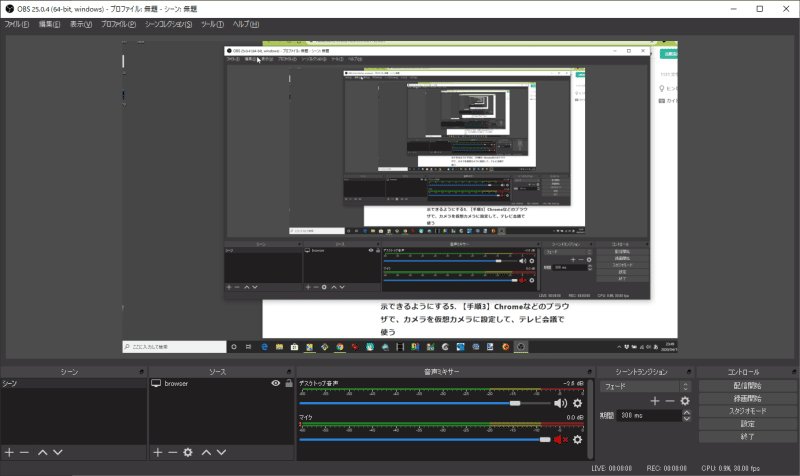
Task: Click the audio mixer vertical scrollbar
Action: coord(591,418)
